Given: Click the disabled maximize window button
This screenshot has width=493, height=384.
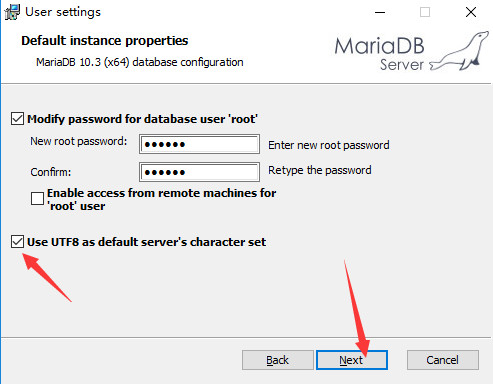Looking at the screenshot, I should 425,12.
